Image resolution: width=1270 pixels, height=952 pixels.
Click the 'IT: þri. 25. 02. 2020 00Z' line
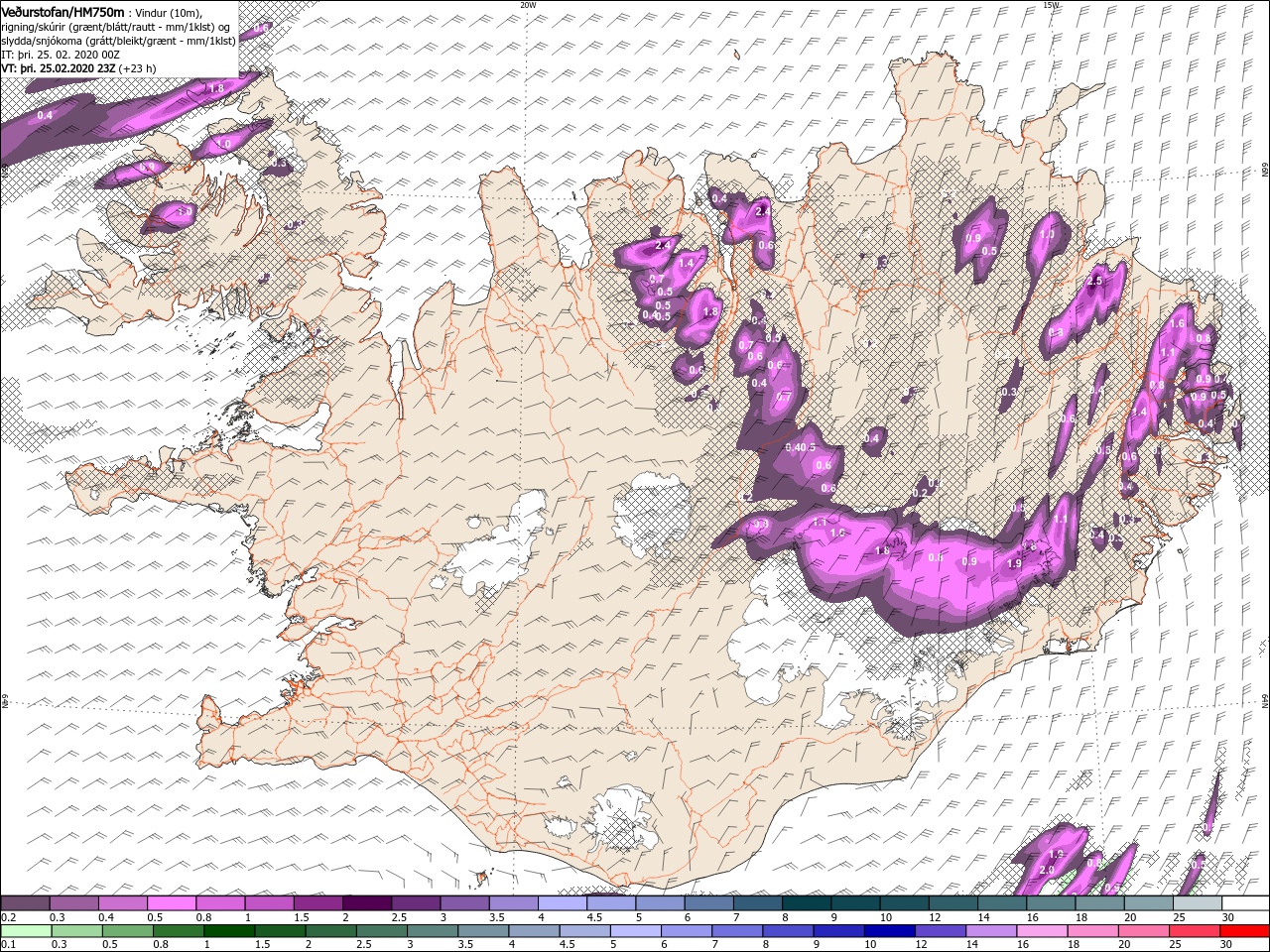tap(61, 55)
